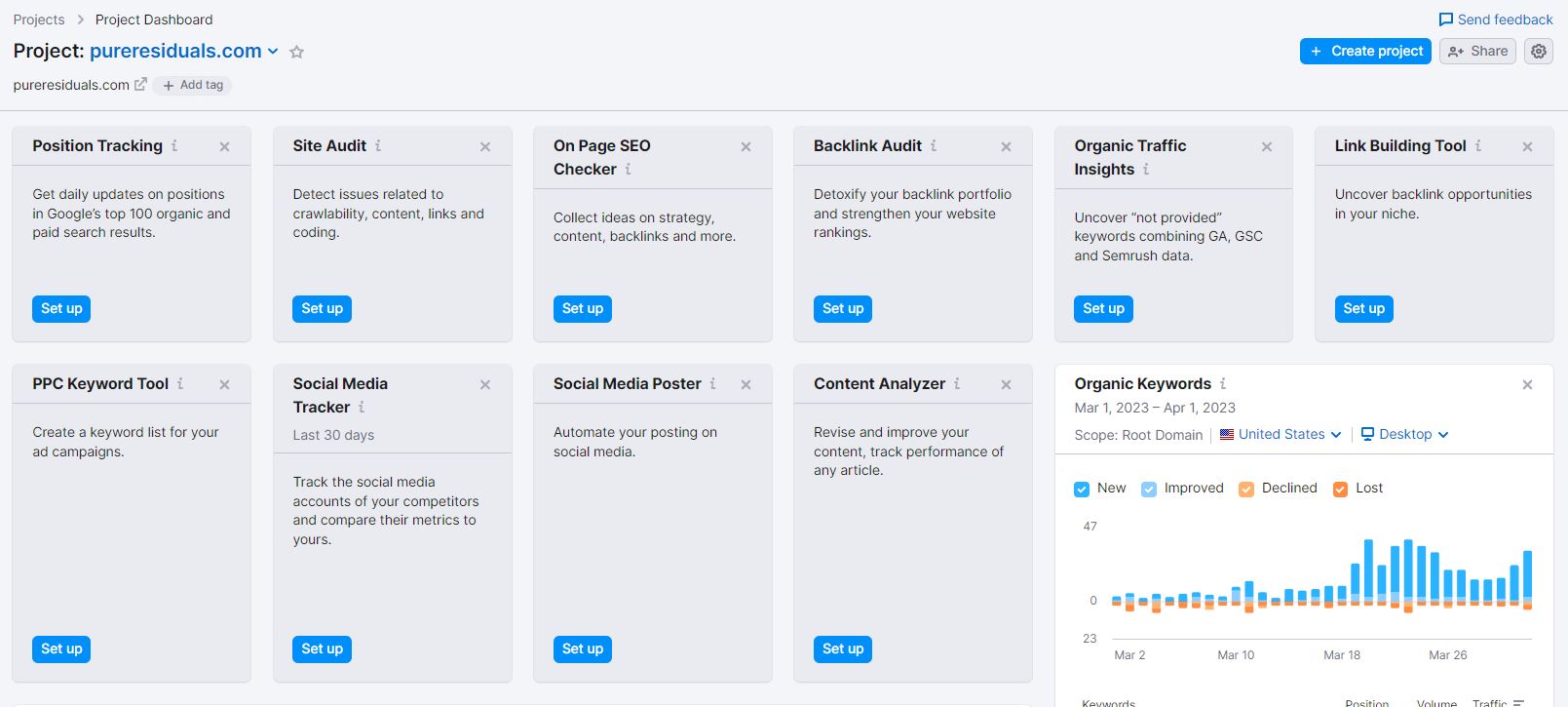The image size is (1568, 707).
Task: Set up Position Tracking
Action: point(61,309)
